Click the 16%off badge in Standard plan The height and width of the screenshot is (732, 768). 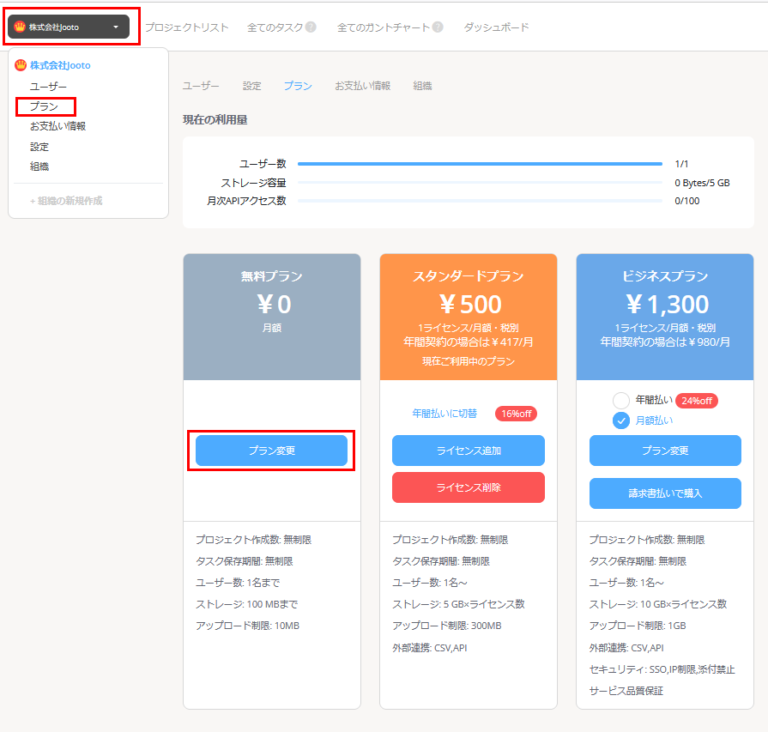pos(516,413)
